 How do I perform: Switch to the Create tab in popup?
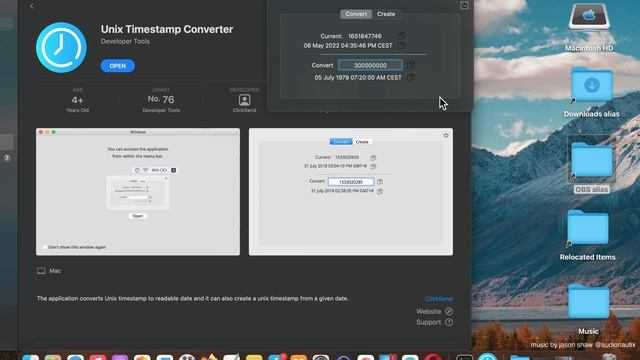click(386, 14)
